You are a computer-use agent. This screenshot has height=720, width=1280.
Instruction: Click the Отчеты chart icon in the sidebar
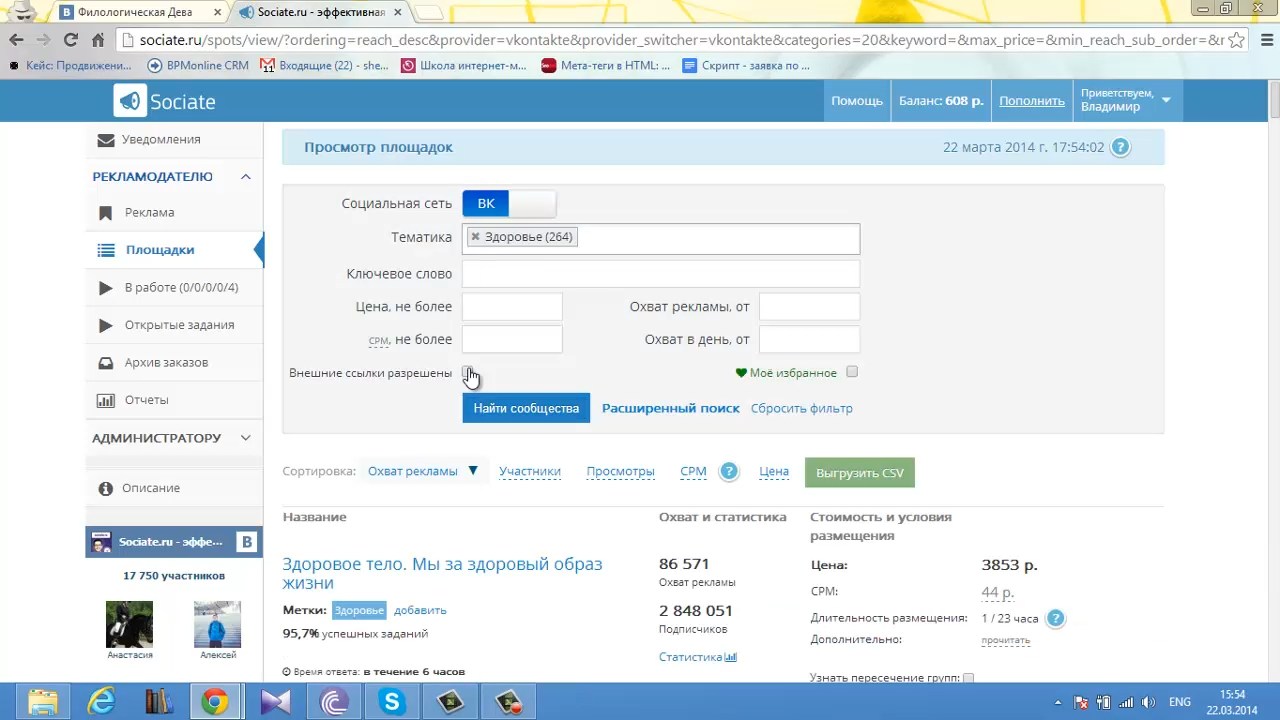pyautogui.click(x=105, y=400)
